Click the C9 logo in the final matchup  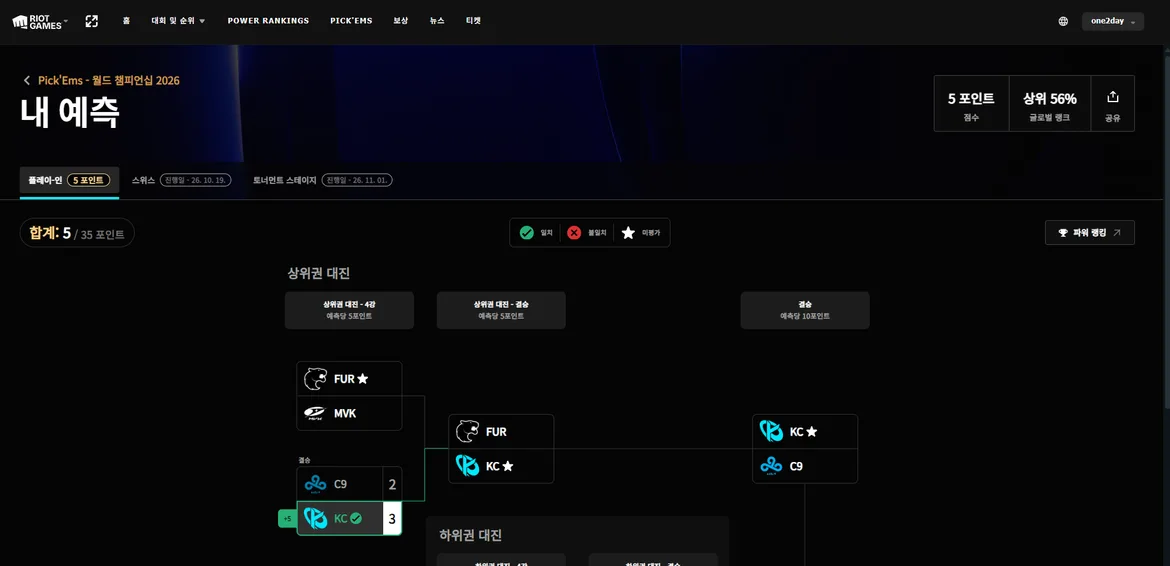tap(772, 466)
